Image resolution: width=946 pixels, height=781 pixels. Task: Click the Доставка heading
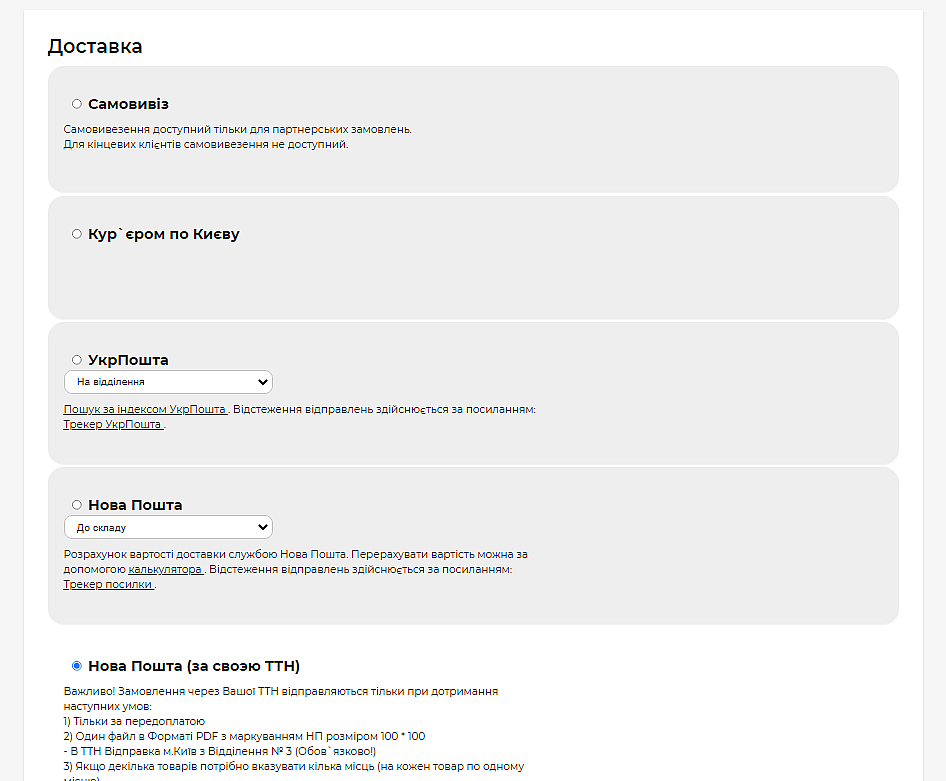click(95, 46)
